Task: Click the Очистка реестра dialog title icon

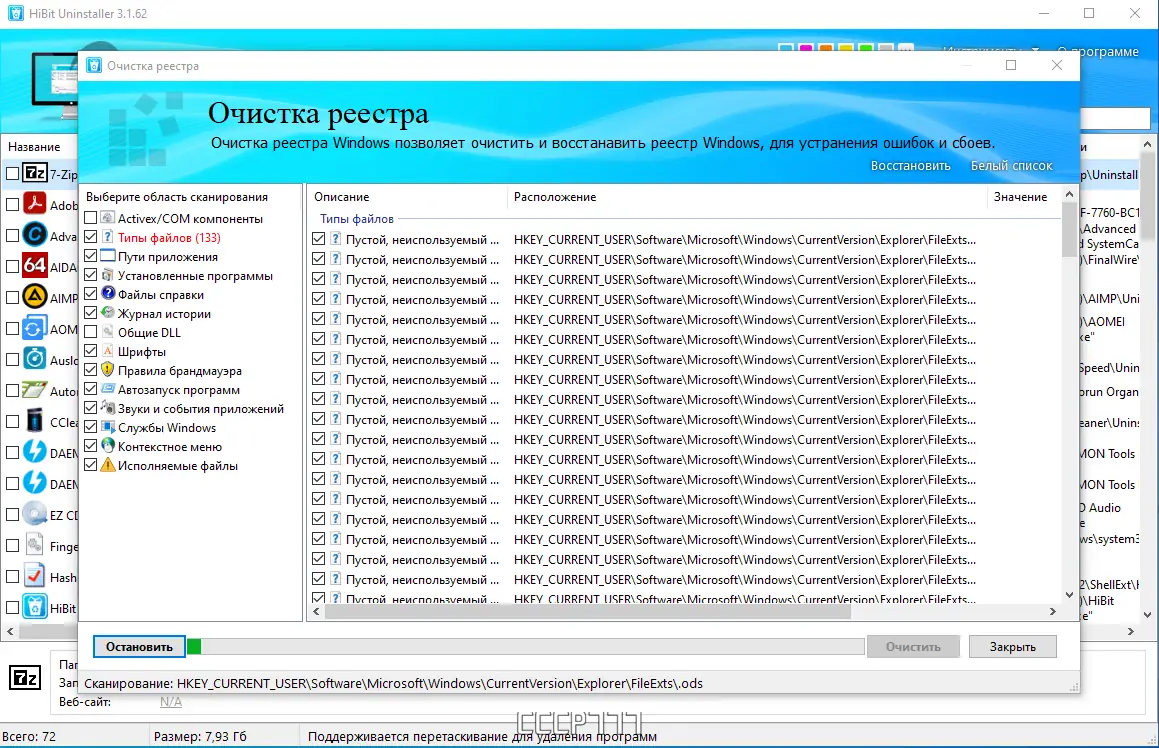Action: (x=95, y=65)
